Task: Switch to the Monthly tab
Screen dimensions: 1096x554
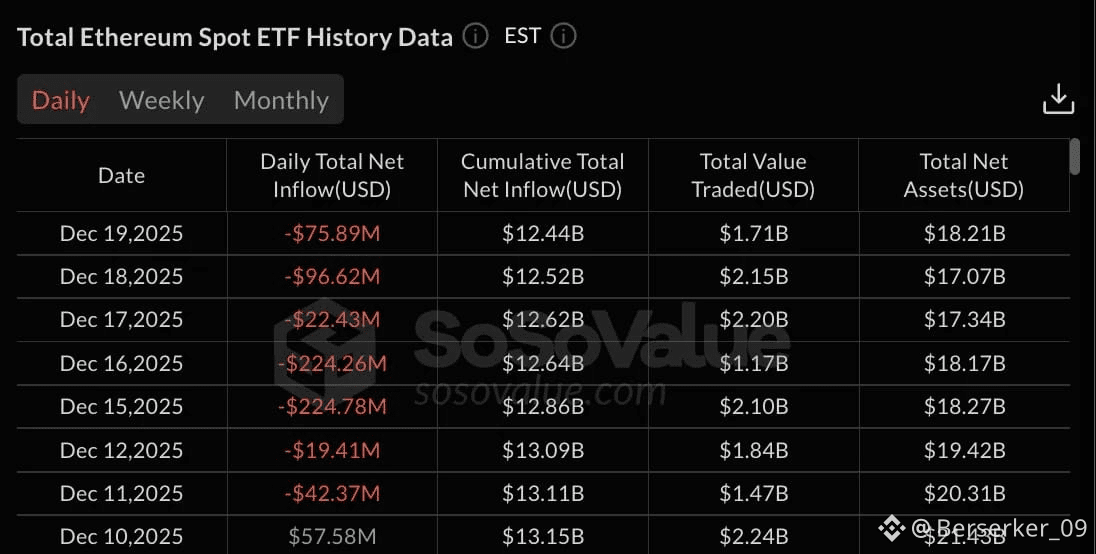Action: (281, 100)
